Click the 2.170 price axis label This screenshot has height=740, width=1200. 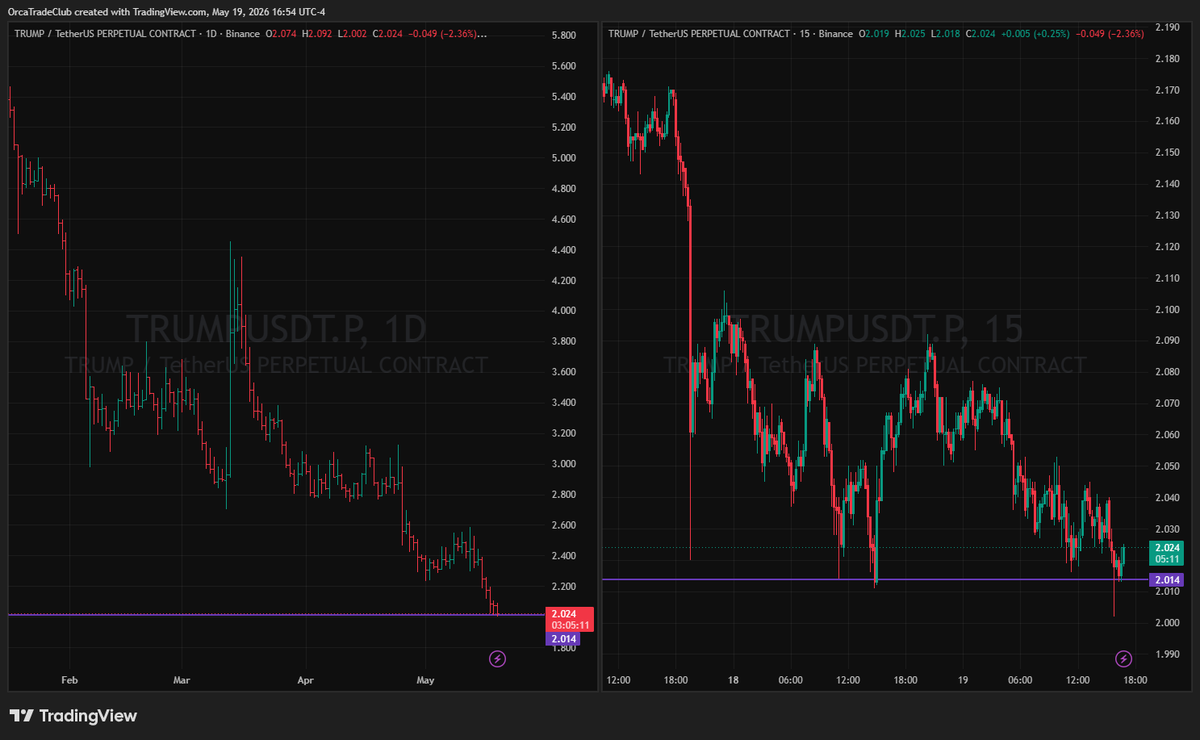(1166, 90)
